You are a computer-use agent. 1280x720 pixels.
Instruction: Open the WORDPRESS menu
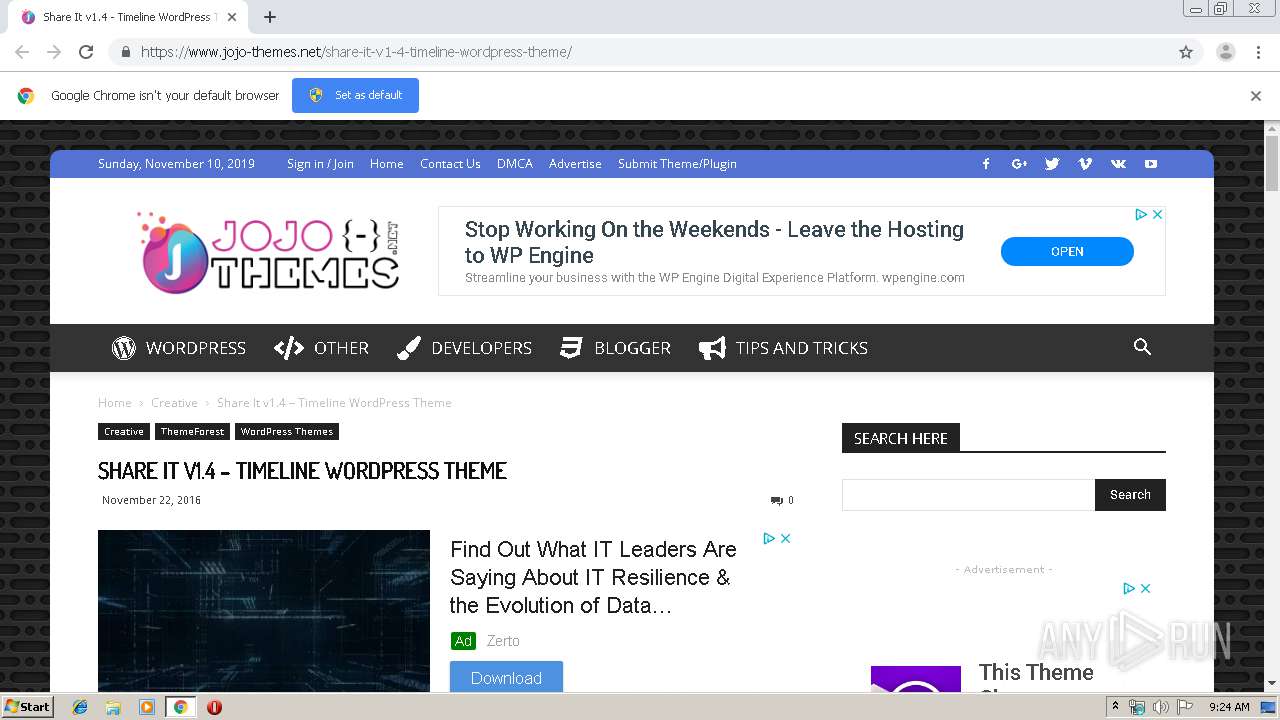pos(179,348)
